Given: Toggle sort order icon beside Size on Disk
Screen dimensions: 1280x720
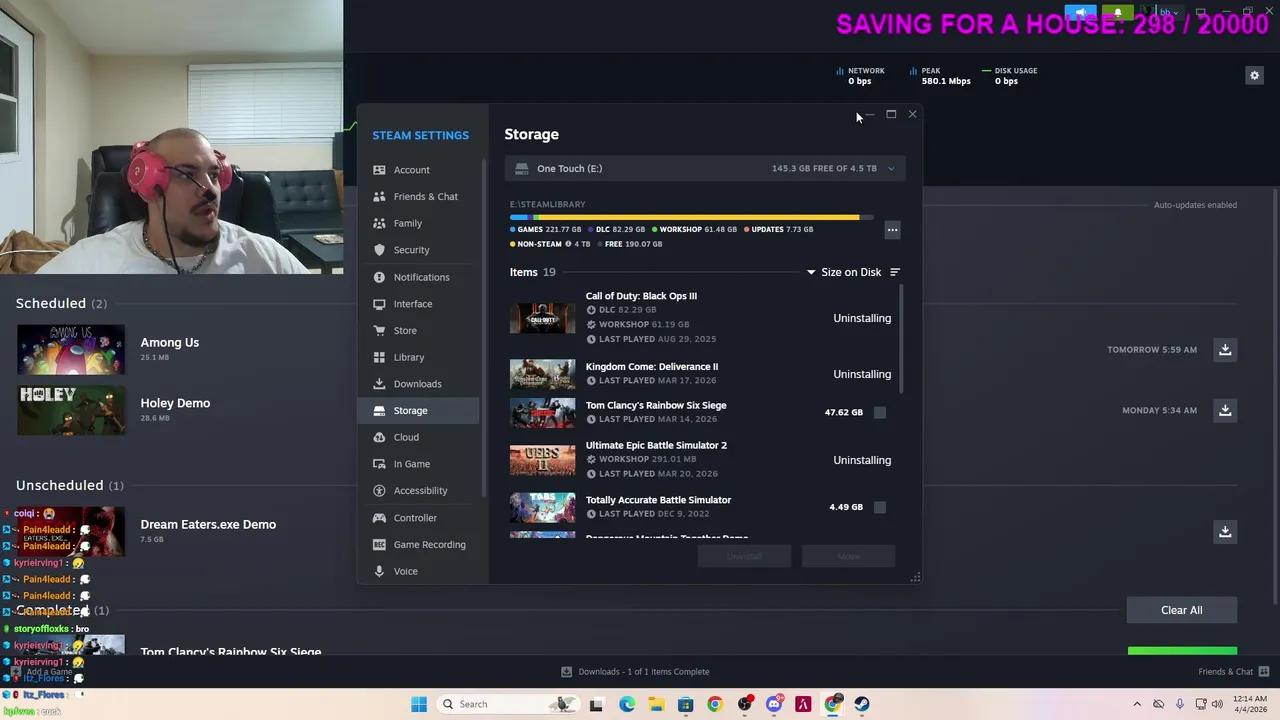Looking at the screenshot, I should pyautogui.click(x=895, y=272).
